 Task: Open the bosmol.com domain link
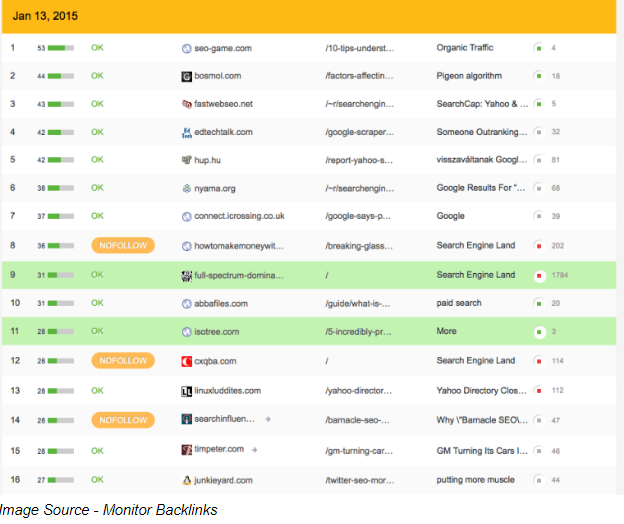click(218, 76)
